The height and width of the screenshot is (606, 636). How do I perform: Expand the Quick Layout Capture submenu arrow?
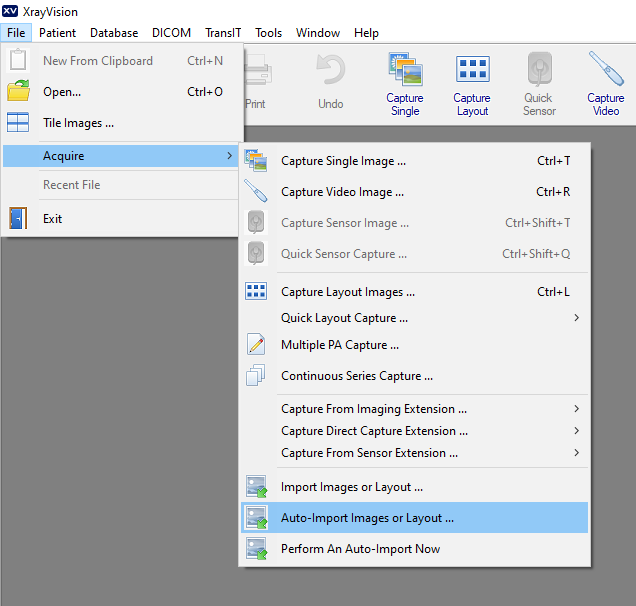pos(576,318)
